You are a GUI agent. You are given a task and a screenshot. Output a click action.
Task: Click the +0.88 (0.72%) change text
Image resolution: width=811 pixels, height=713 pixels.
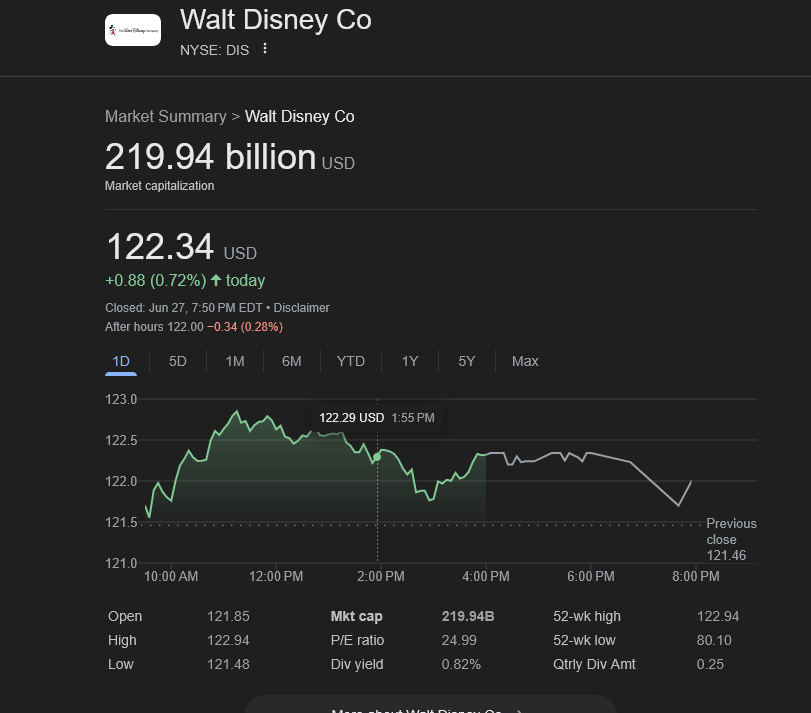(156, 280)
